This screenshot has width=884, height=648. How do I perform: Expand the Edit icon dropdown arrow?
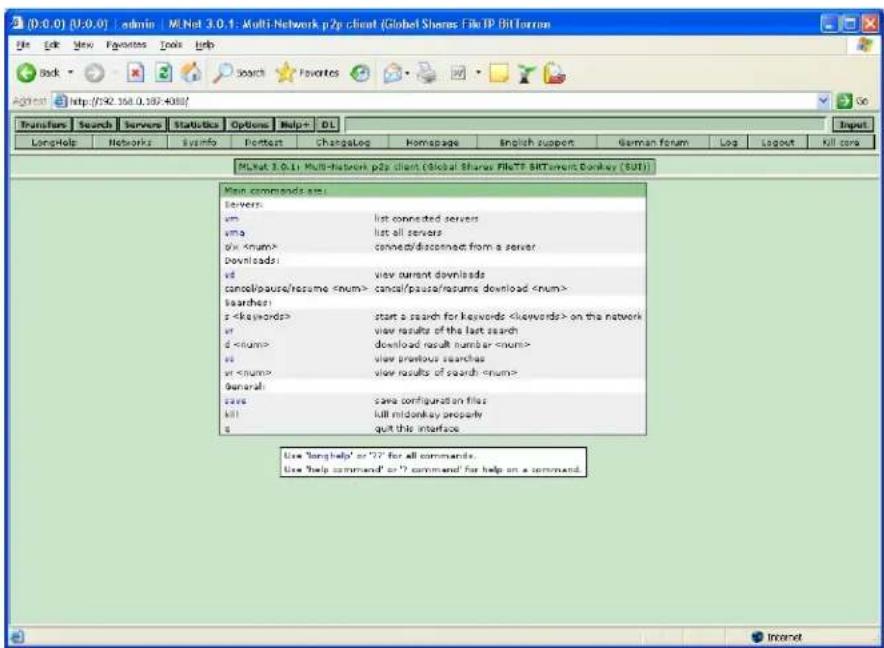478,73
